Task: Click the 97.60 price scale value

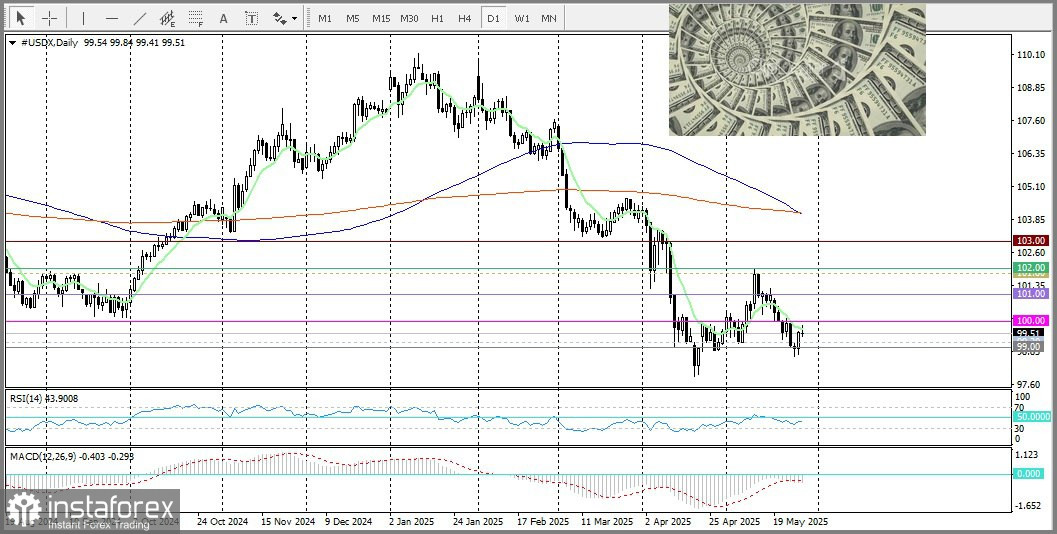Action: point(1027,384)
